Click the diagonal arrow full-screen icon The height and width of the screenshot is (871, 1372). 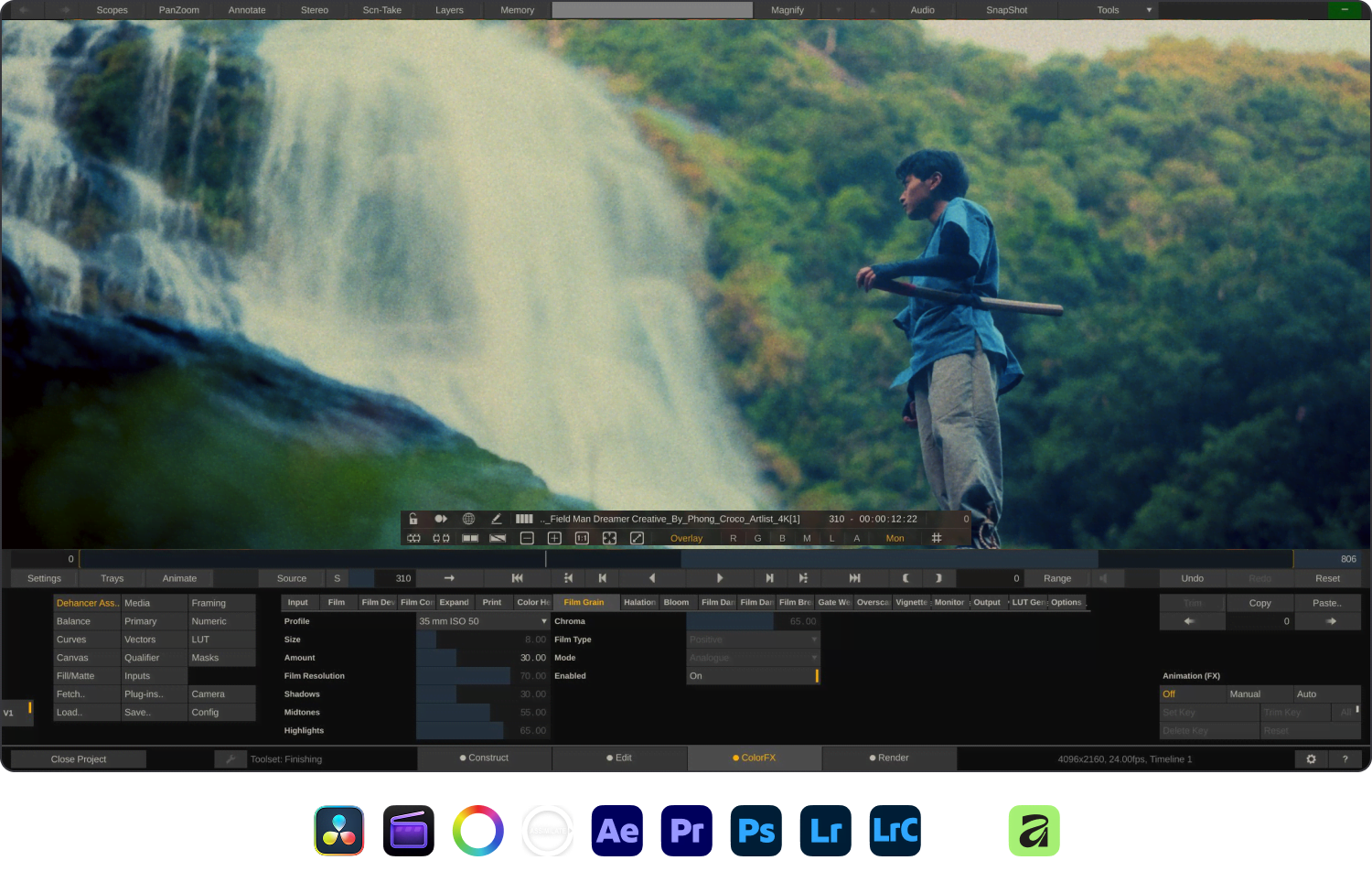[637, 538]
